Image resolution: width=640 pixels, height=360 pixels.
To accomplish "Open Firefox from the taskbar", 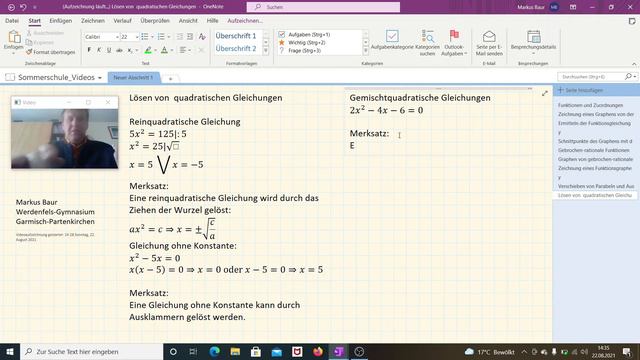I will [318, 351].
